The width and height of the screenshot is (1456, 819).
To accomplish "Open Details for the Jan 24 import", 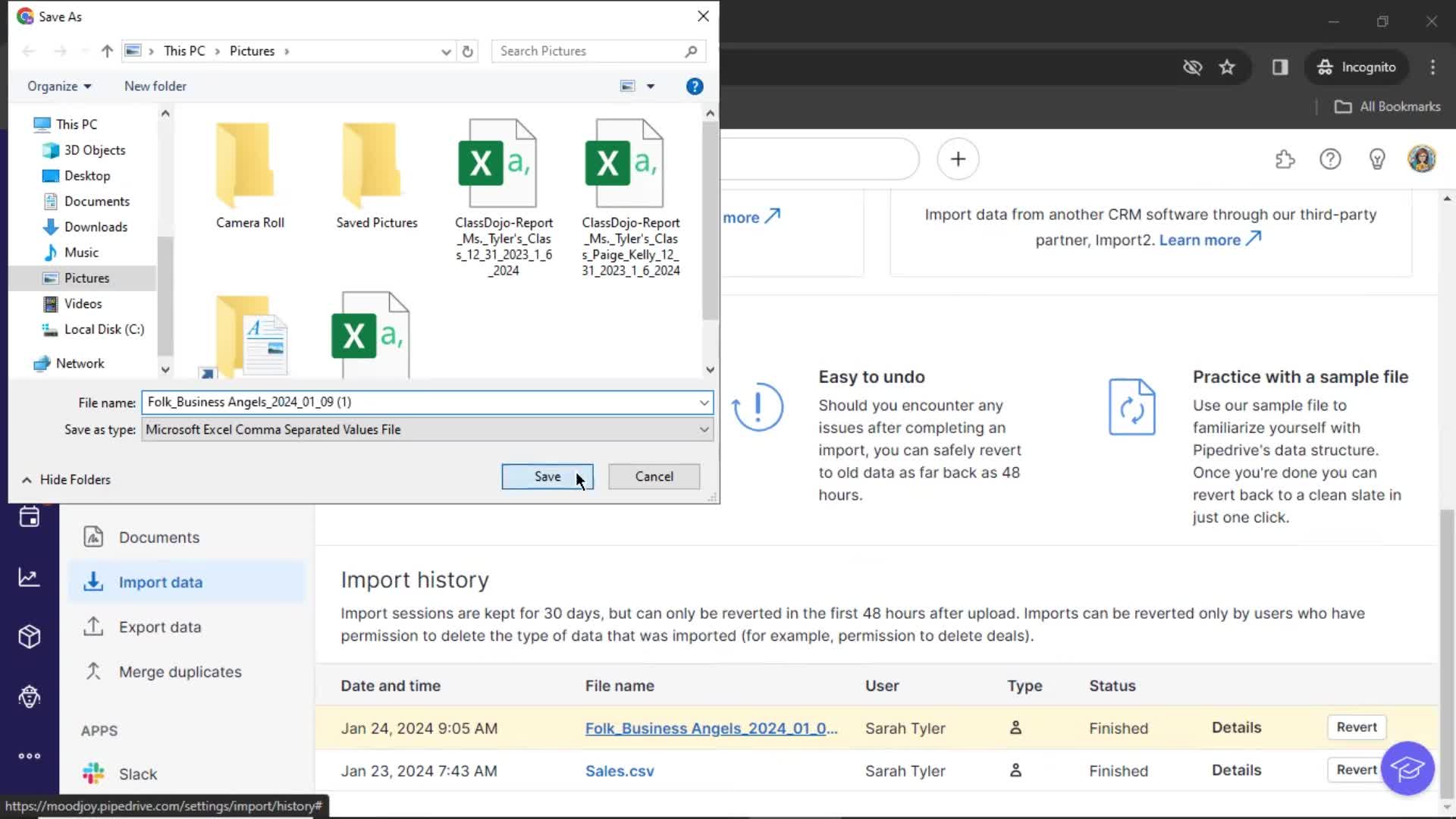I will click(1236, 727).
